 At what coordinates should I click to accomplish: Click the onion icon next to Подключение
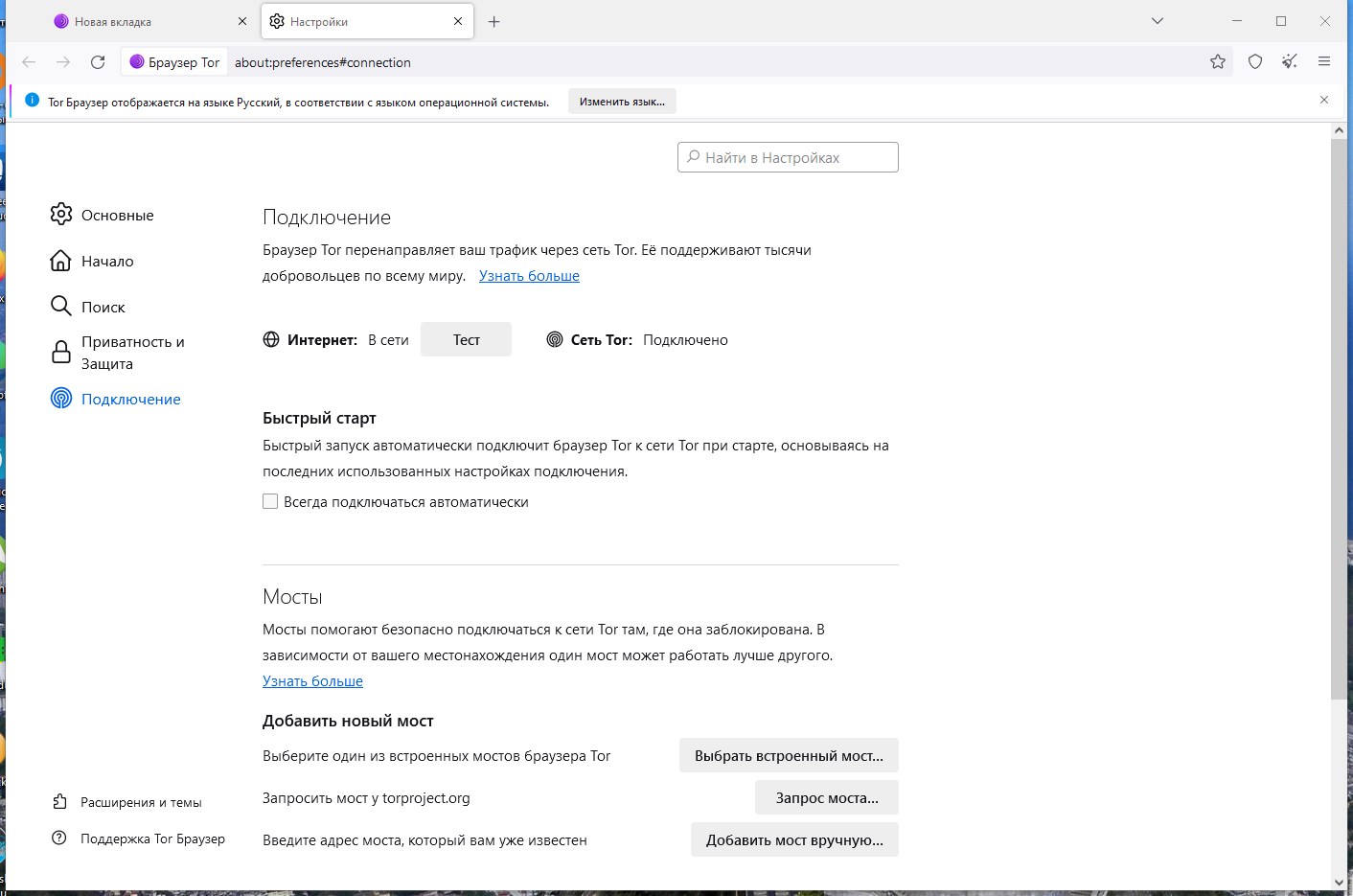61,398
